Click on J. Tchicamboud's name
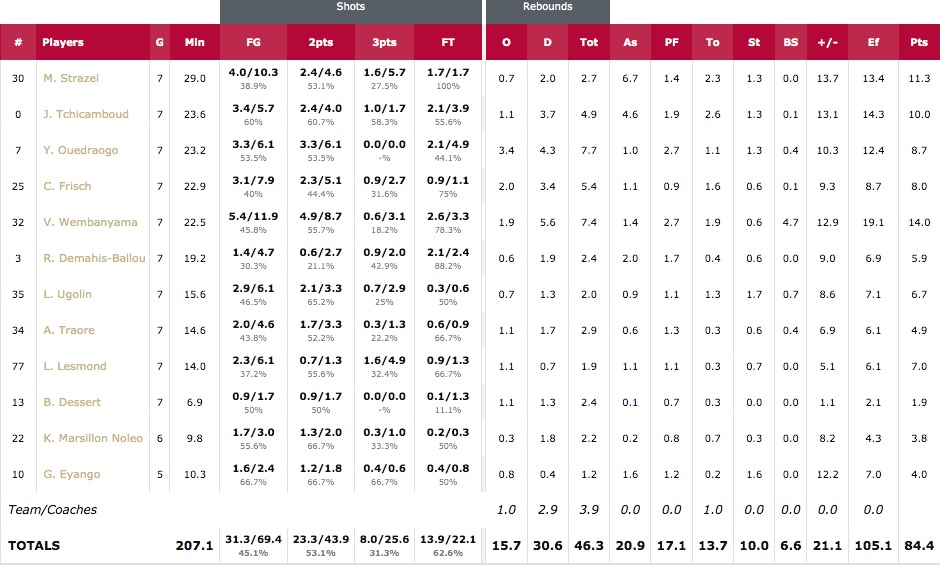Screen dimensions: 940x566 click(85, 114)
